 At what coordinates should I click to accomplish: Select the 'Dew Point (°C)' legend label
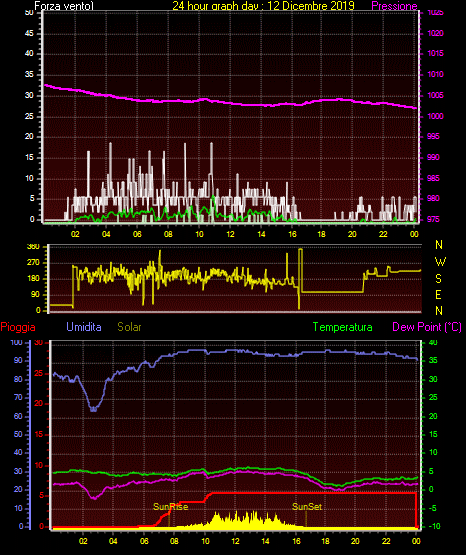click(427, 327)
